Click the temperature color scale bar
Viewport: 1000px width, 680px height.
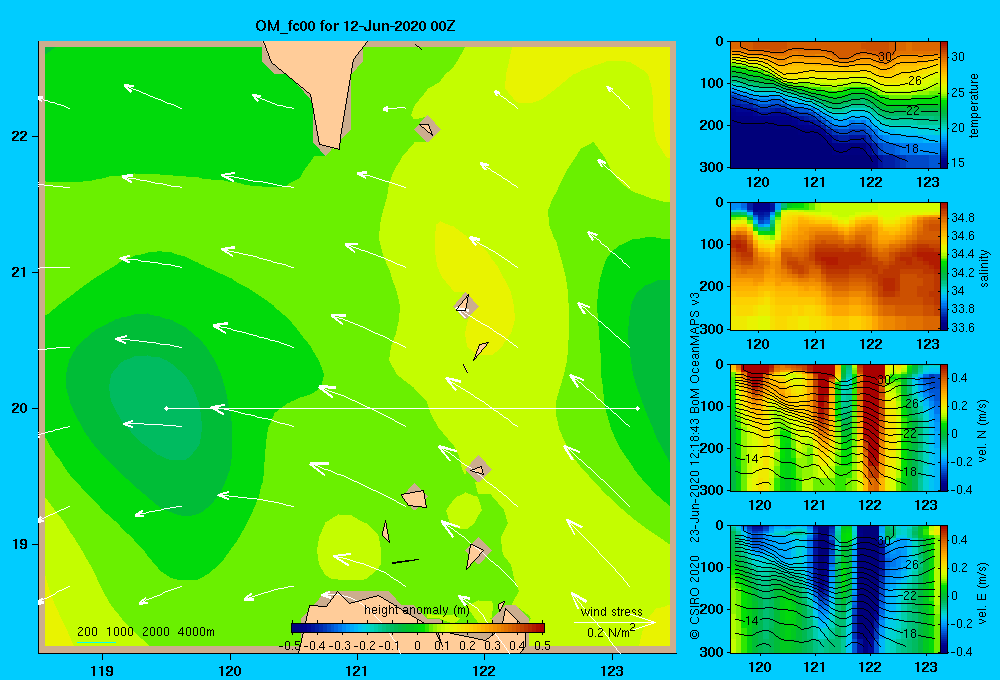944,105
